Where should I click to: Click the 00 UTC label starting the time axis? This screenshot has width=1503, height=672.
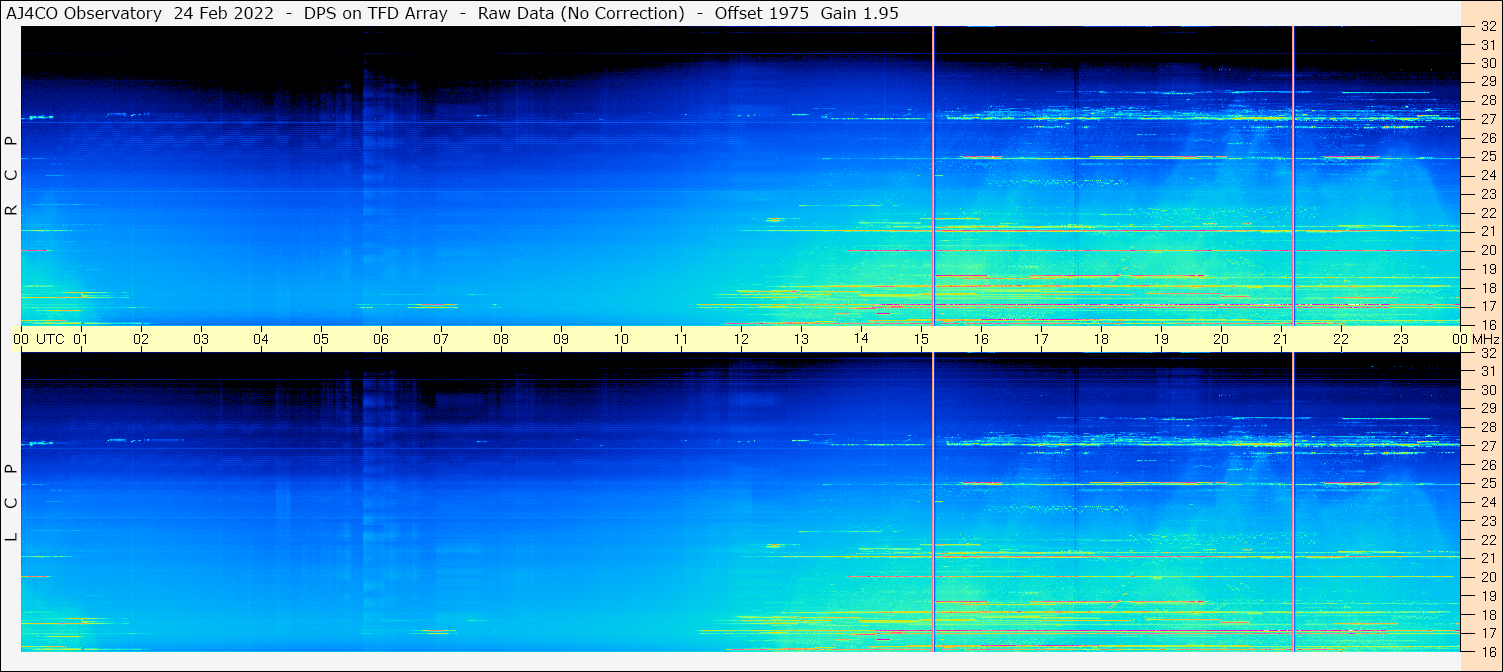click(39, 339)
